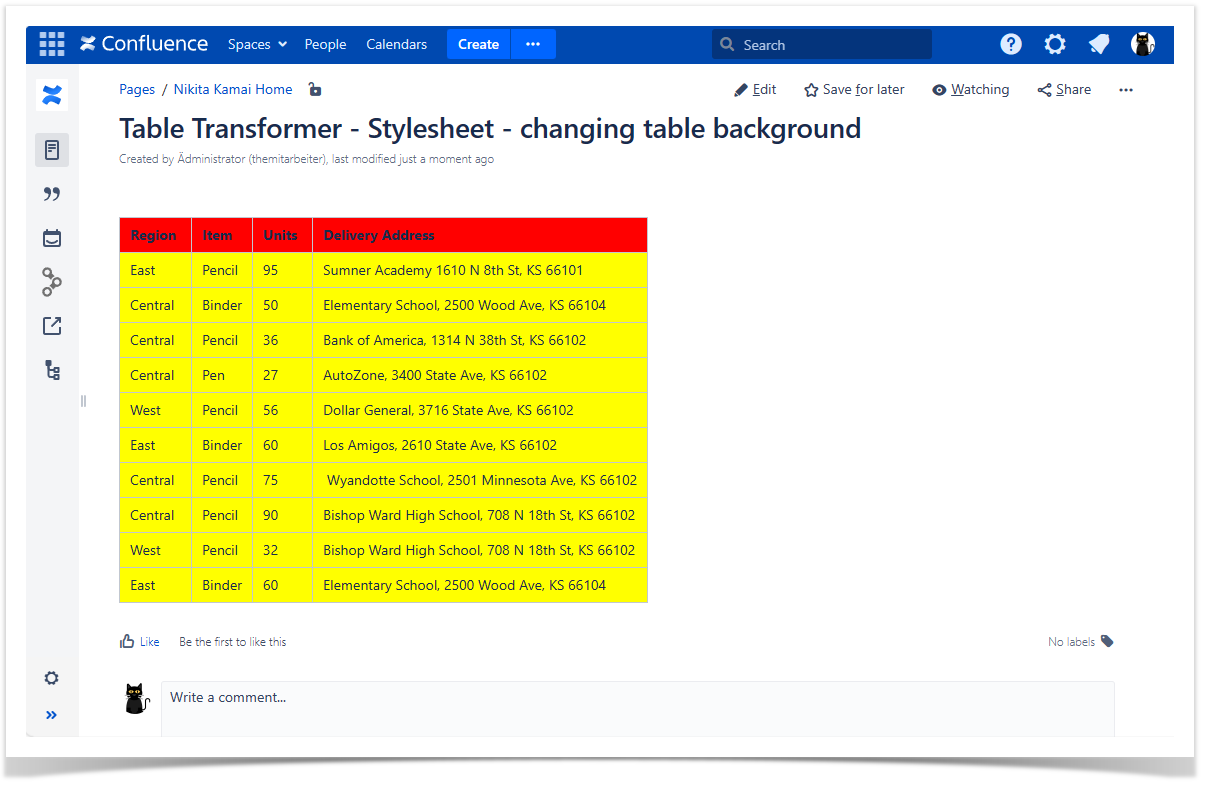1208x786 pixels.
Task: Open the notifications icon in the header
Action: point(1099,44)
